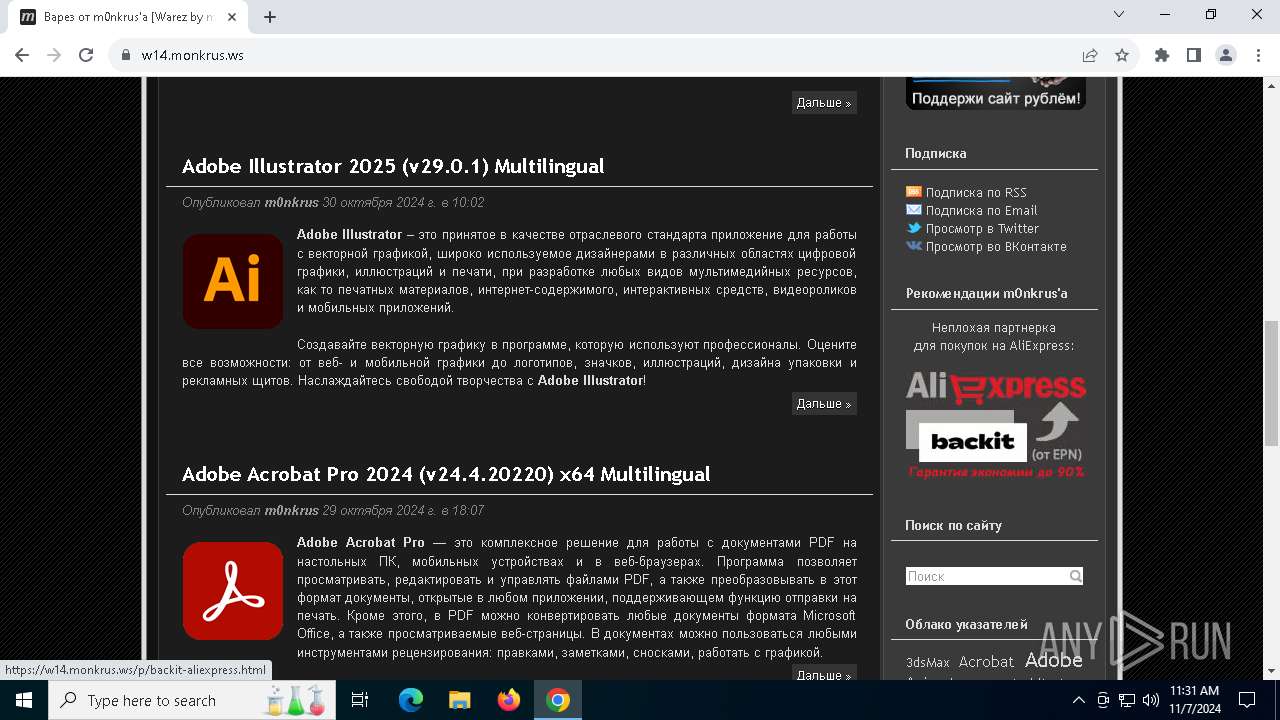Open Просмотр во ВКонтакте link
The width and height of the screenshot is (1280, 720).
tap(996, 247)
